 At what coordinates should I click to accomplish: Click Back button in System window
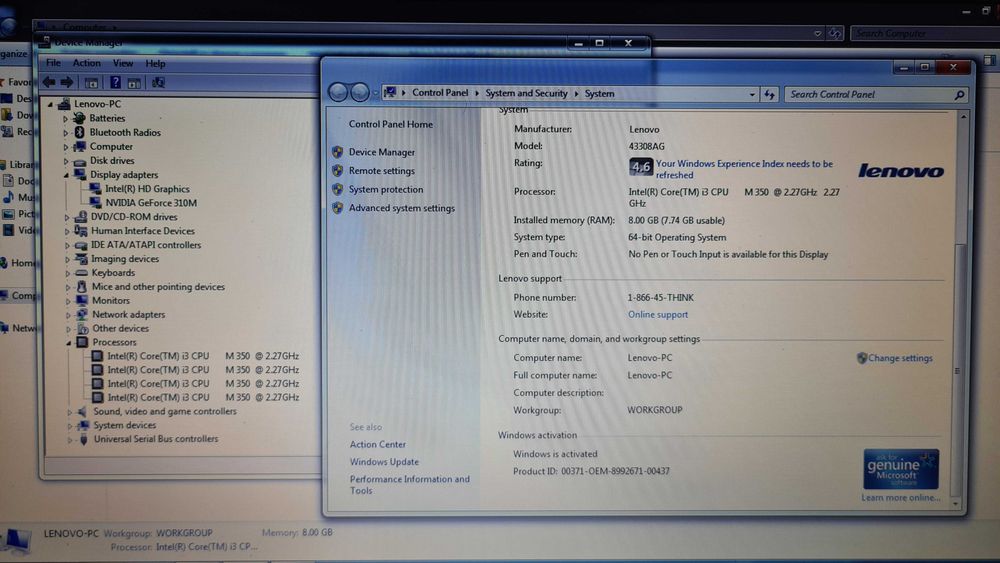point(338,92)
